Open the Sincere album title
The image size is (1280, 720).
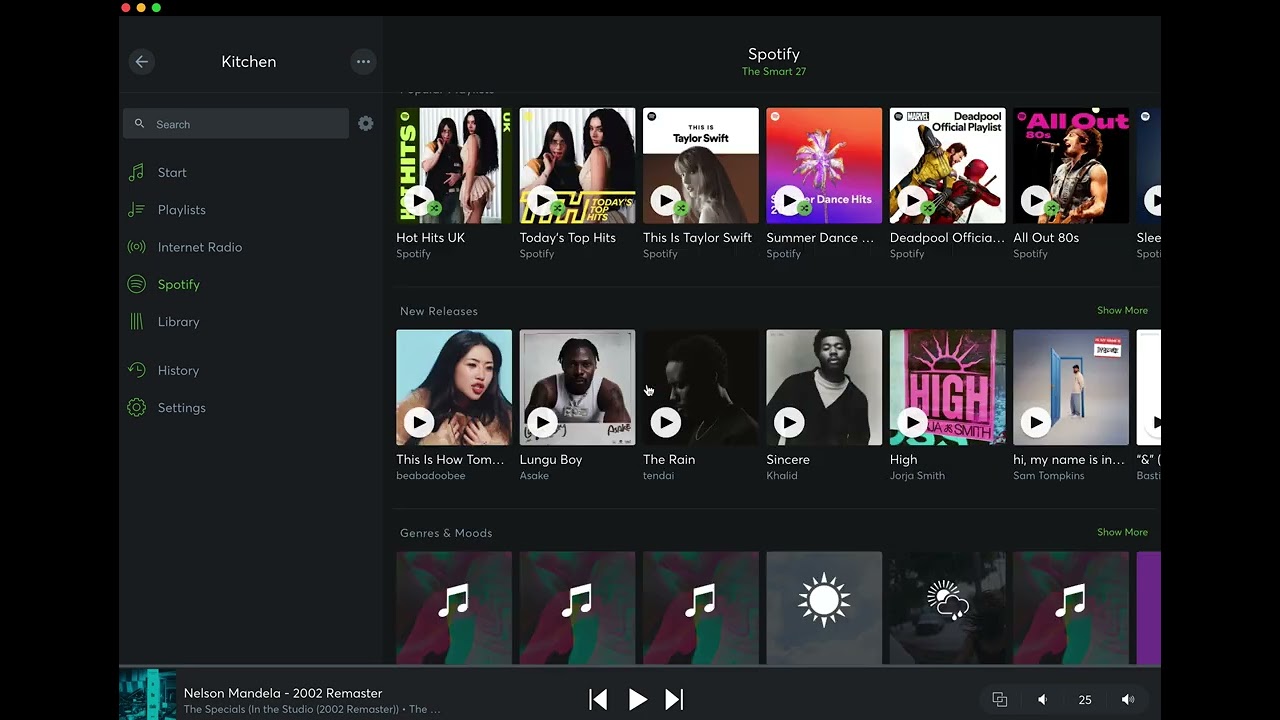(x=788, y=460)
